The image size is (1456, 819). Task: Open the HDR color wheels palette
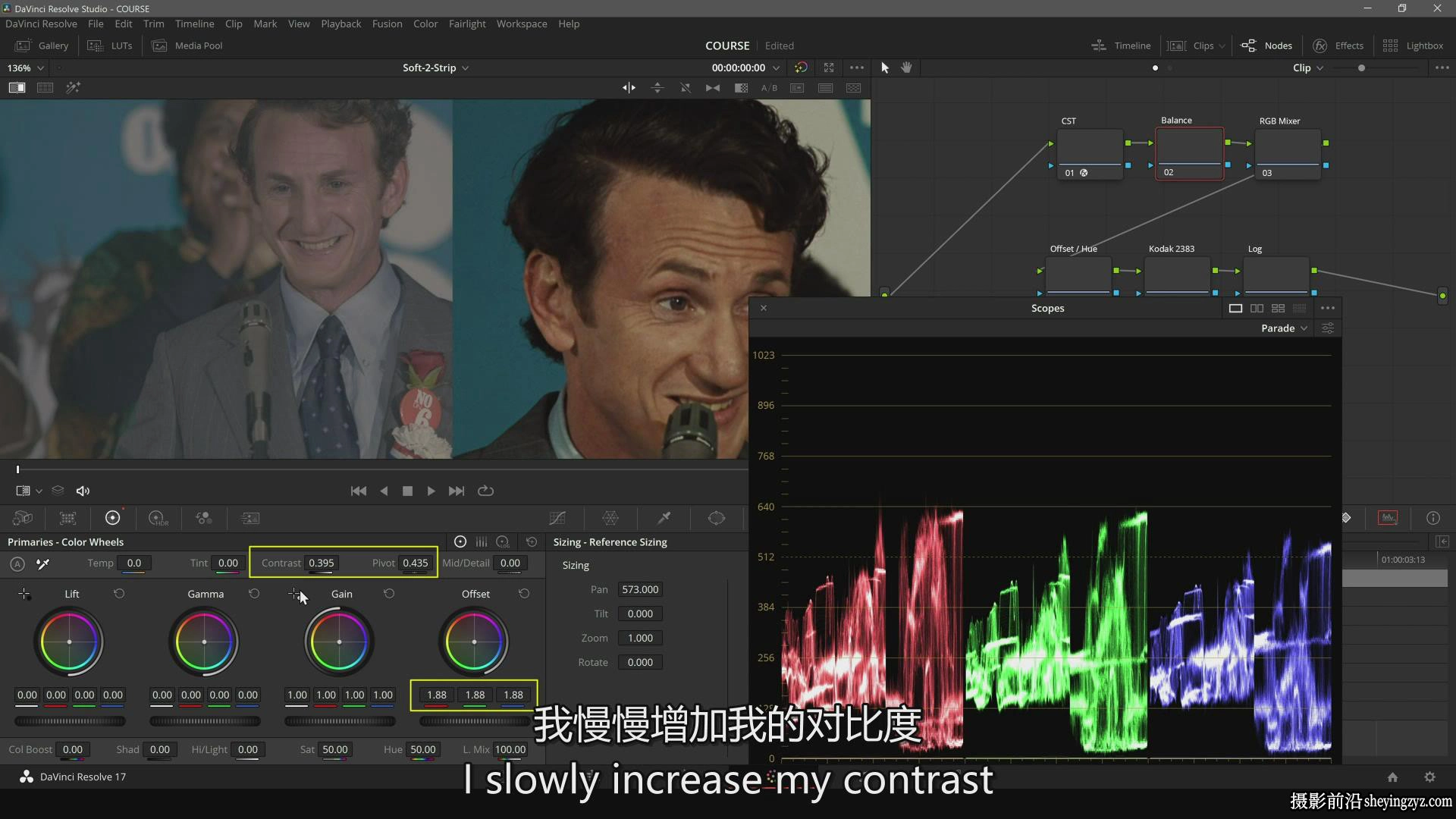158,518
